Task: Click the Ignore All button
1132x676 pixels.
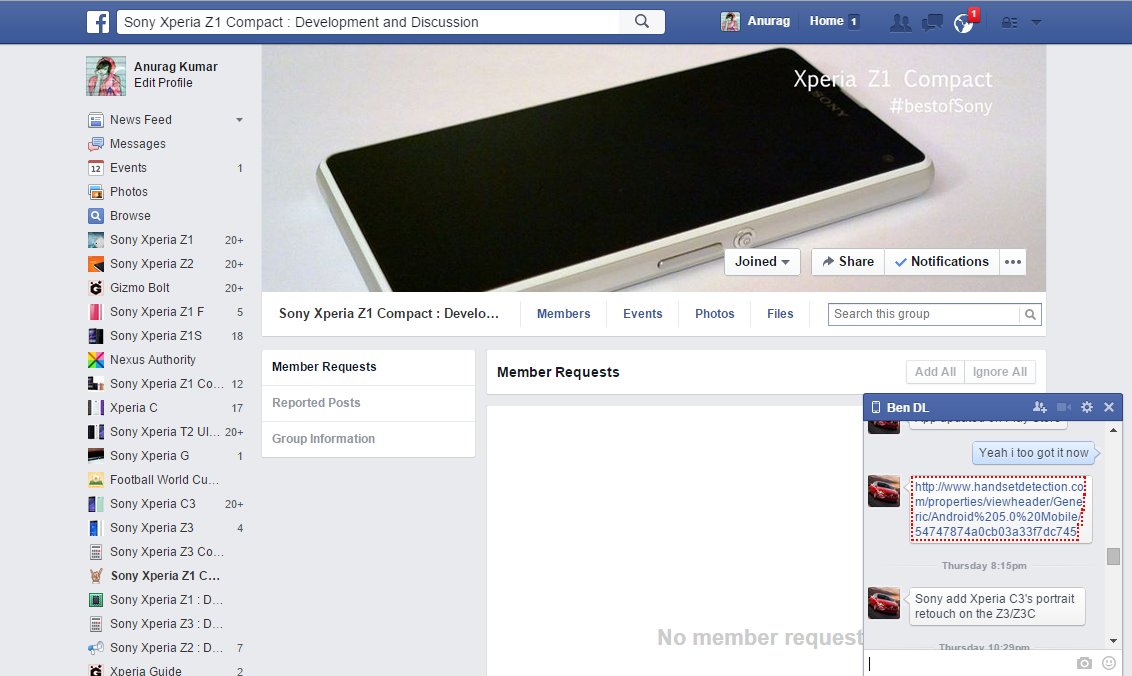Action: click(x=1000, y=372)
